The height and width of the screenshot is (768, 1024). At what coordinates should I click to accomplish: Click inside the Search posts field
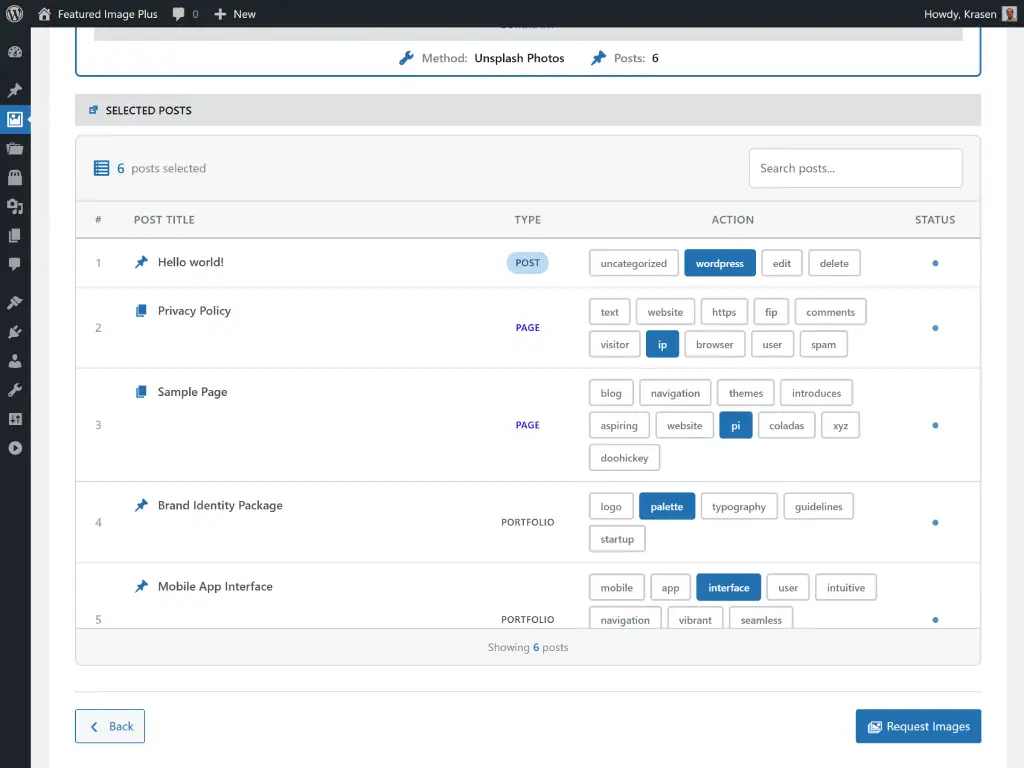(x=855, y=168)
